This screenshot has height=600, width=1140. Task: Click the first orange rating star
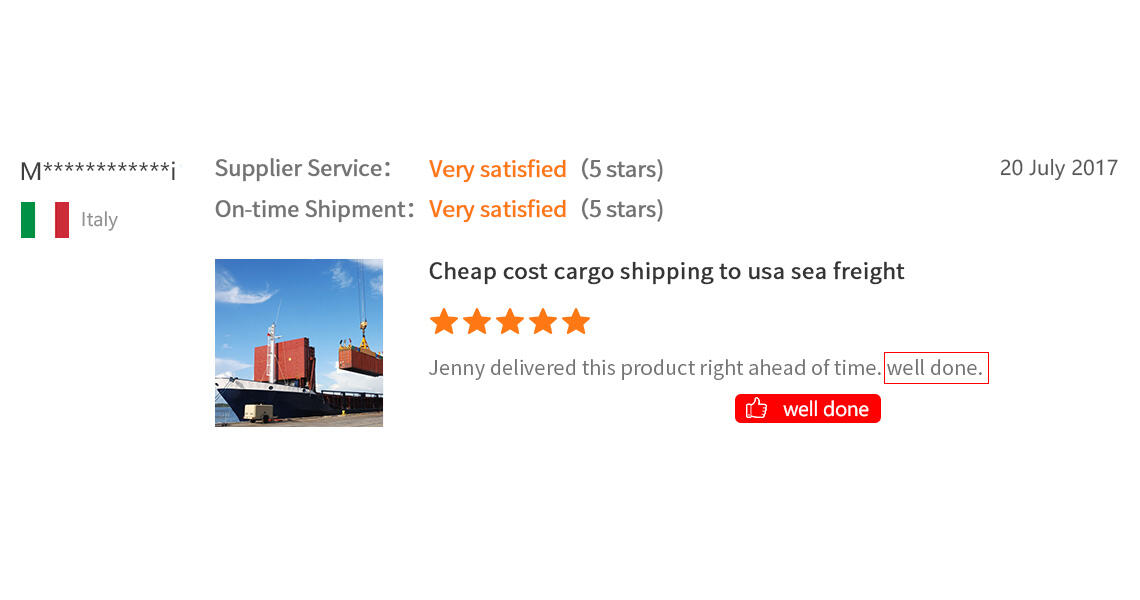coord(443,322)
